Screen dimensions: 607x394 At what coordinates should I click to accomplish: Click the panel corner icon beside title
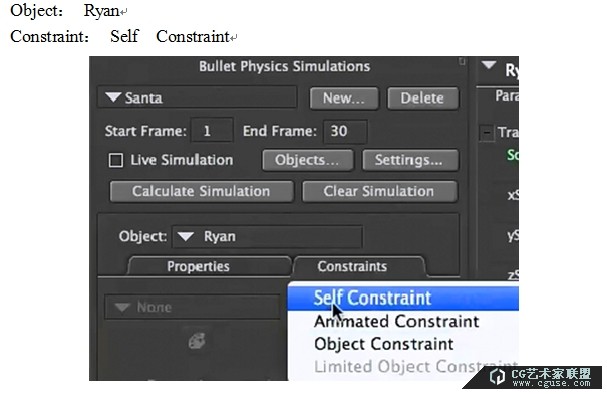[462, 62]
